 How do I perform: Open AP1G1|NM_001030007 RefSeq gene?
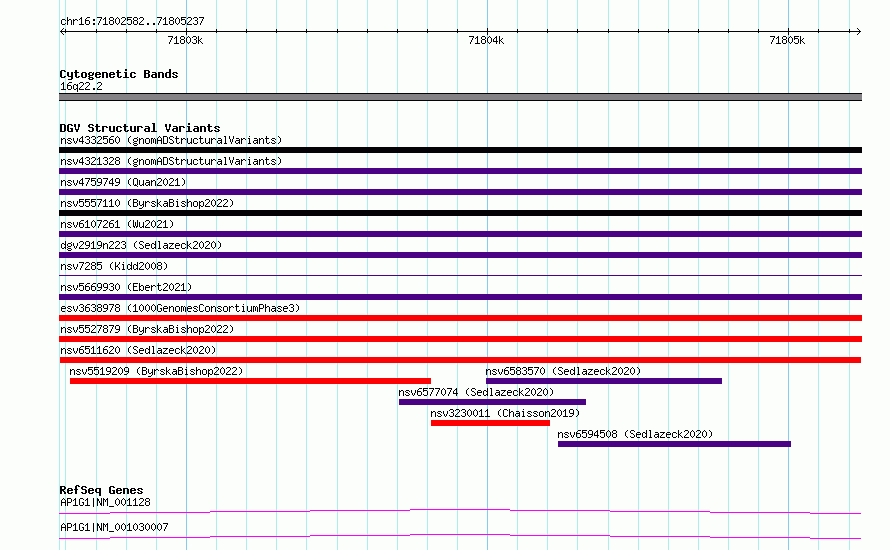(x=114, y=527)
